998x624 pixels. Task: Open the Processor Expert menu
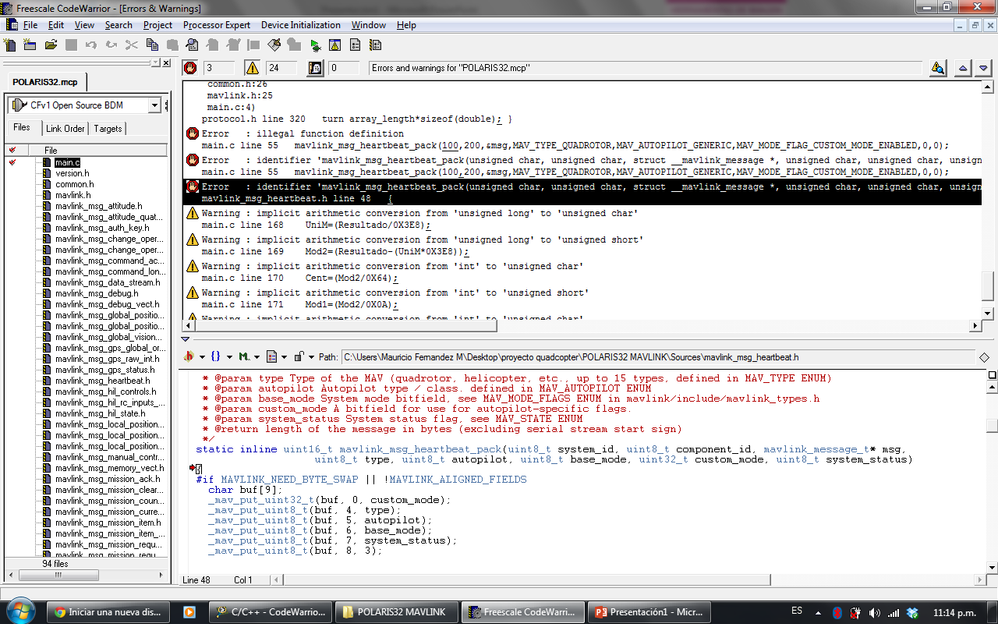216,25
